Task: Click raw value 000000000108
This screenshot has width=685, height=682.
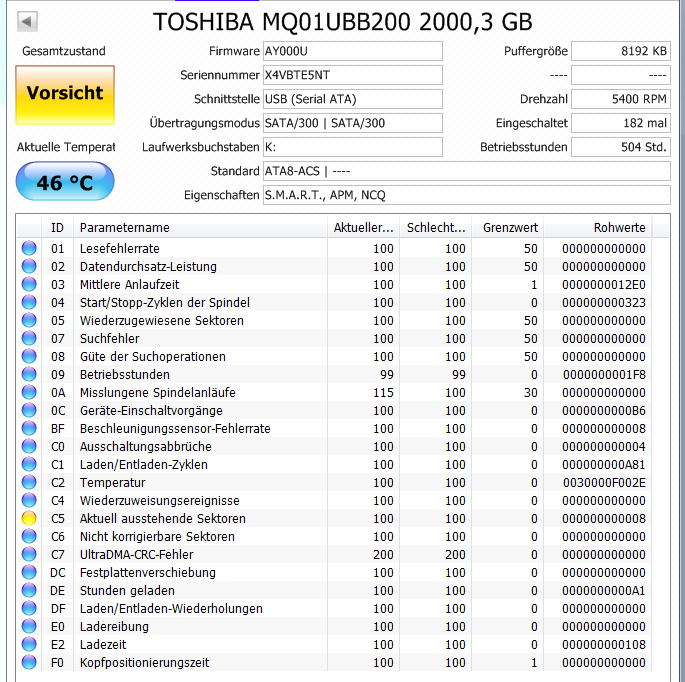Action: pos(604,644)
